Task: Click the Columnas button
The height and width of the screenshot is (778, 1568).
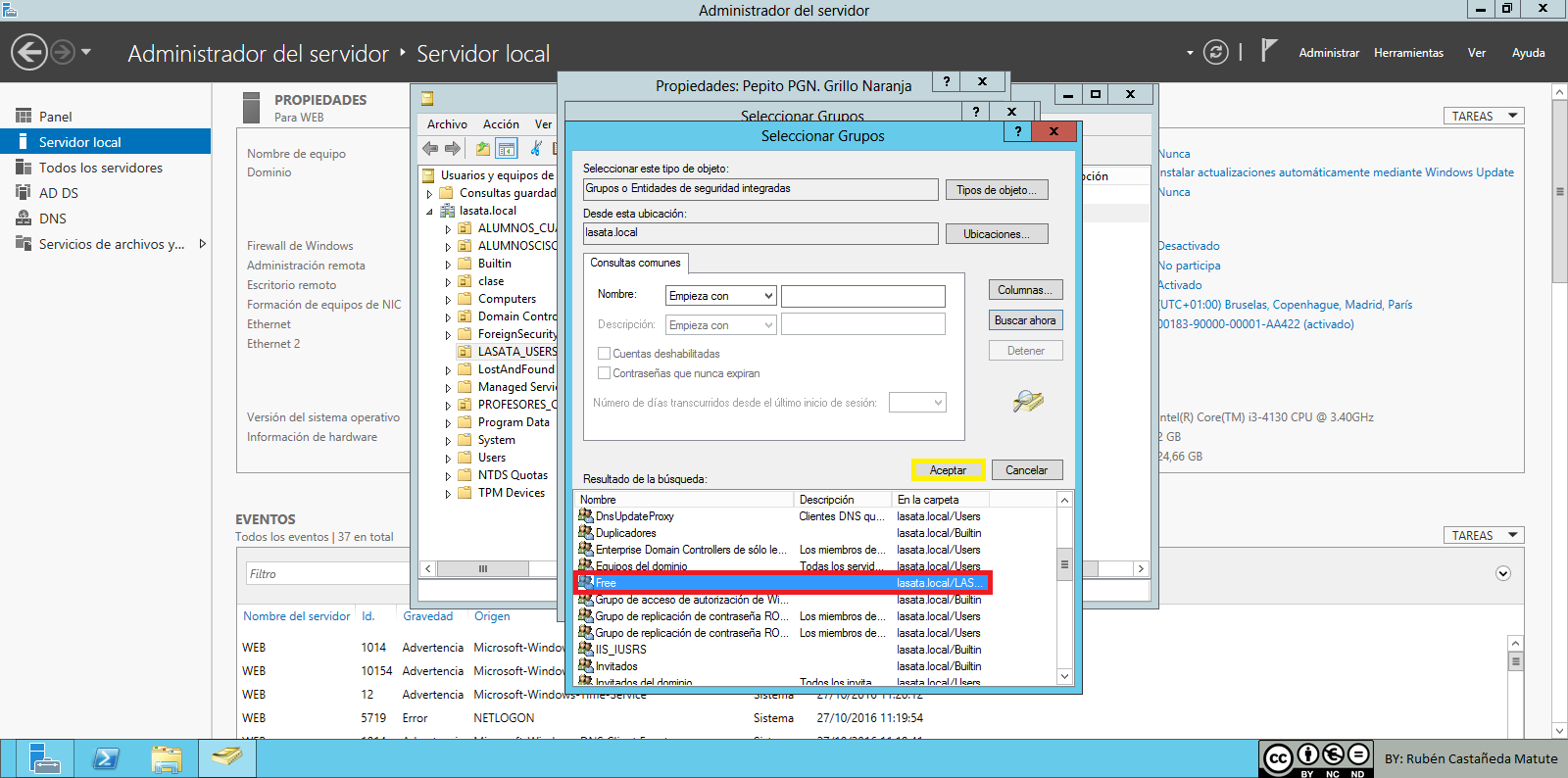Action: (x=1025, y=290)
